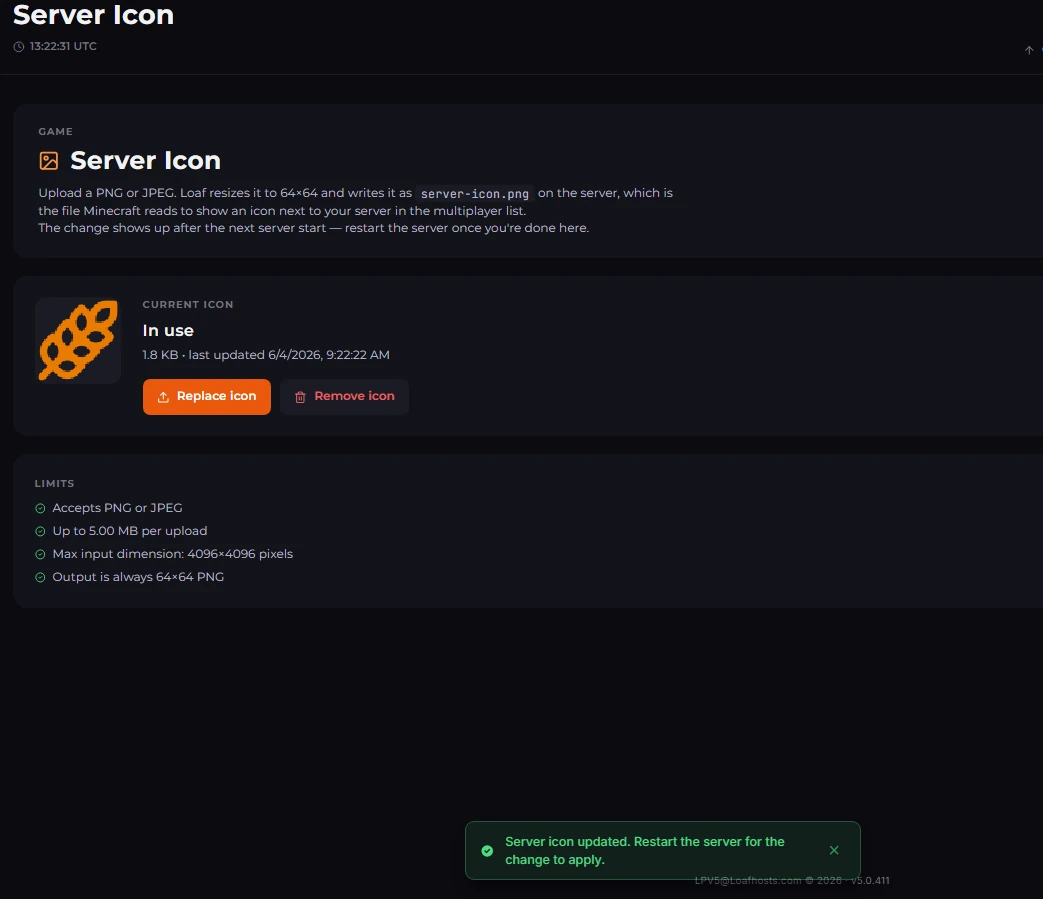This screenshot has width=1043, height=899.
Task: Click 'Output is always 64×64 PNG' text
Action: coord(138,577)
